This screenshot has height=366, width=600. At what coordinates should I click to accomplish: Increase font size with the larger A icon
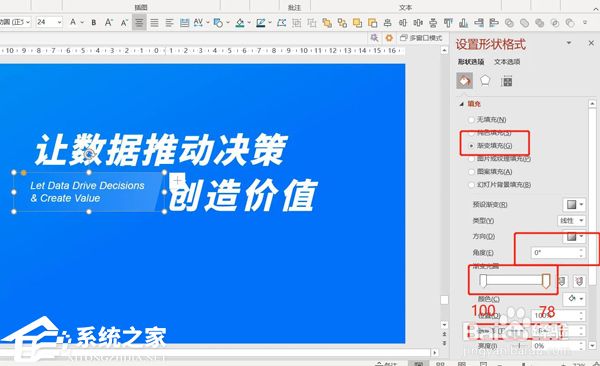click(109, 23)
